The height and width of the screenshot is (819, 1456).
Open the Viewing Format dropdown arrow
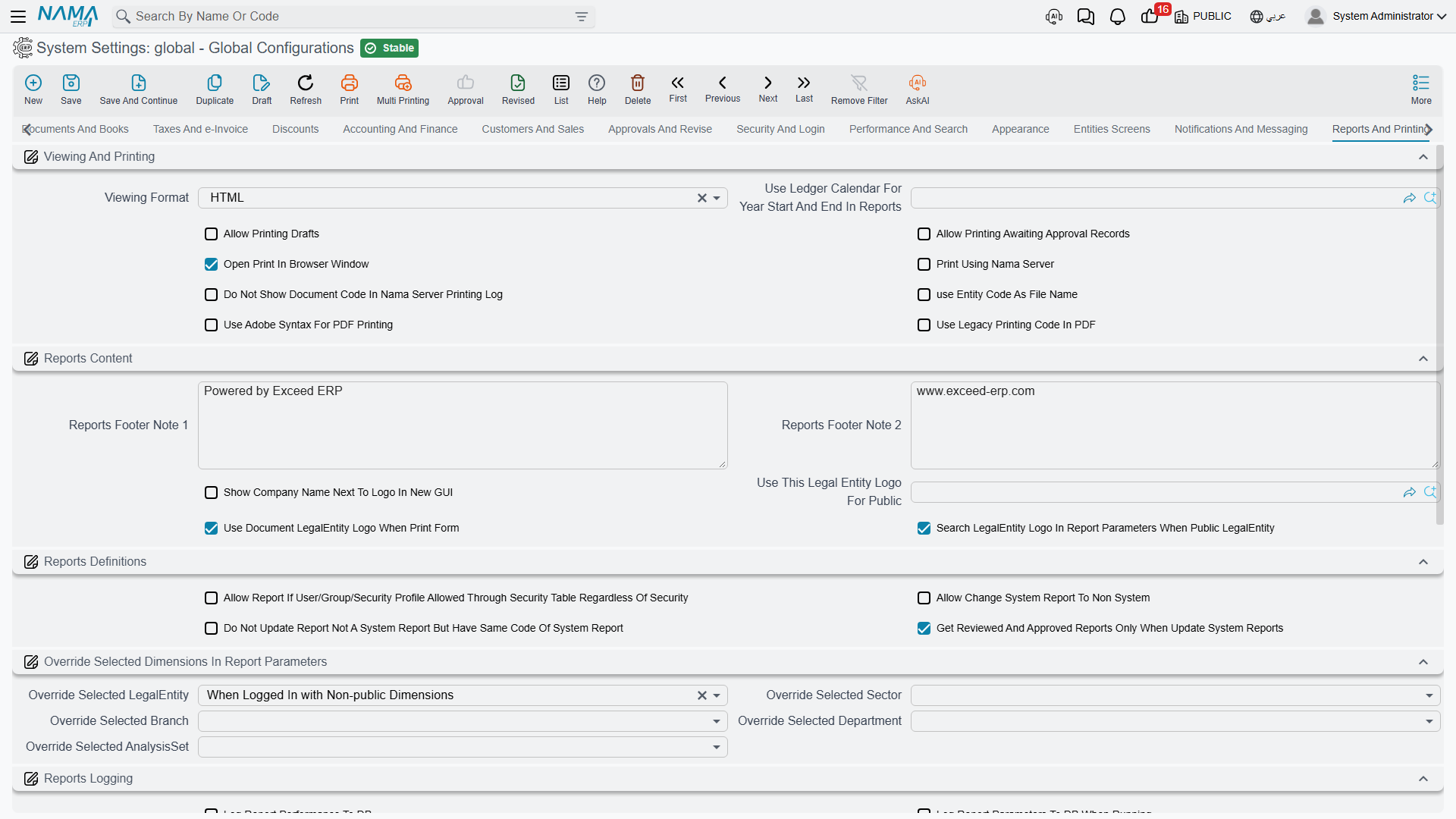[717, 198]
